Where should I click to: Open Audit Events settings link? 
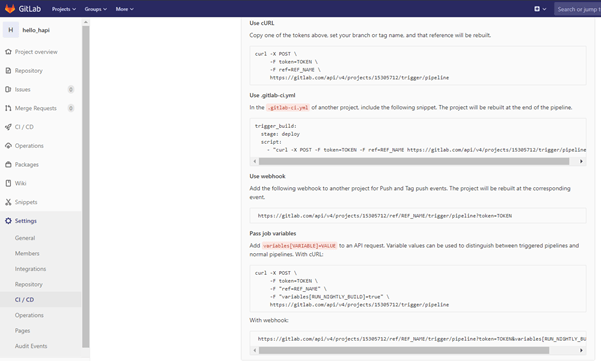click(x=31, y=346)
